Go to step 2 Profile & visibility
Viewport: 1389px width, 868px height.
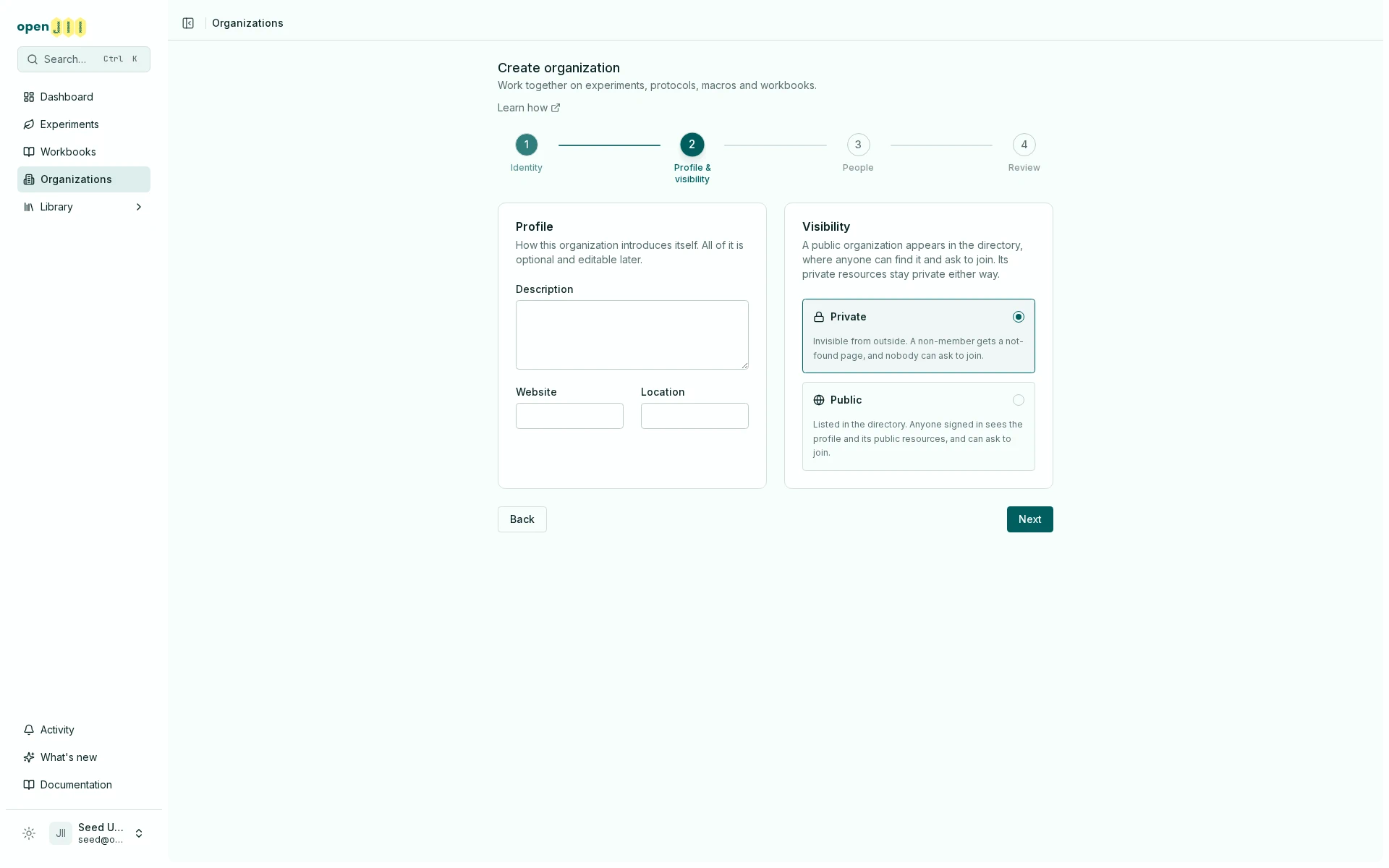(x=692, y=145)
